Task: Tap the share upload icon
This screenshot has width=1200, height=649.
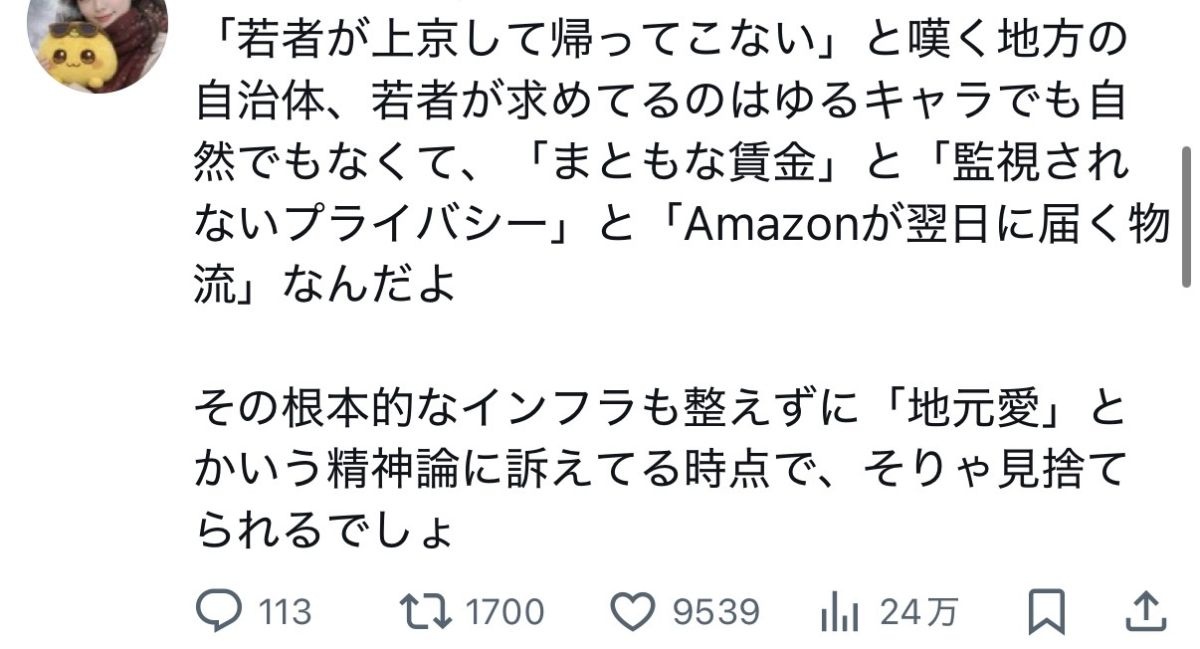Action: [1144, 610]
